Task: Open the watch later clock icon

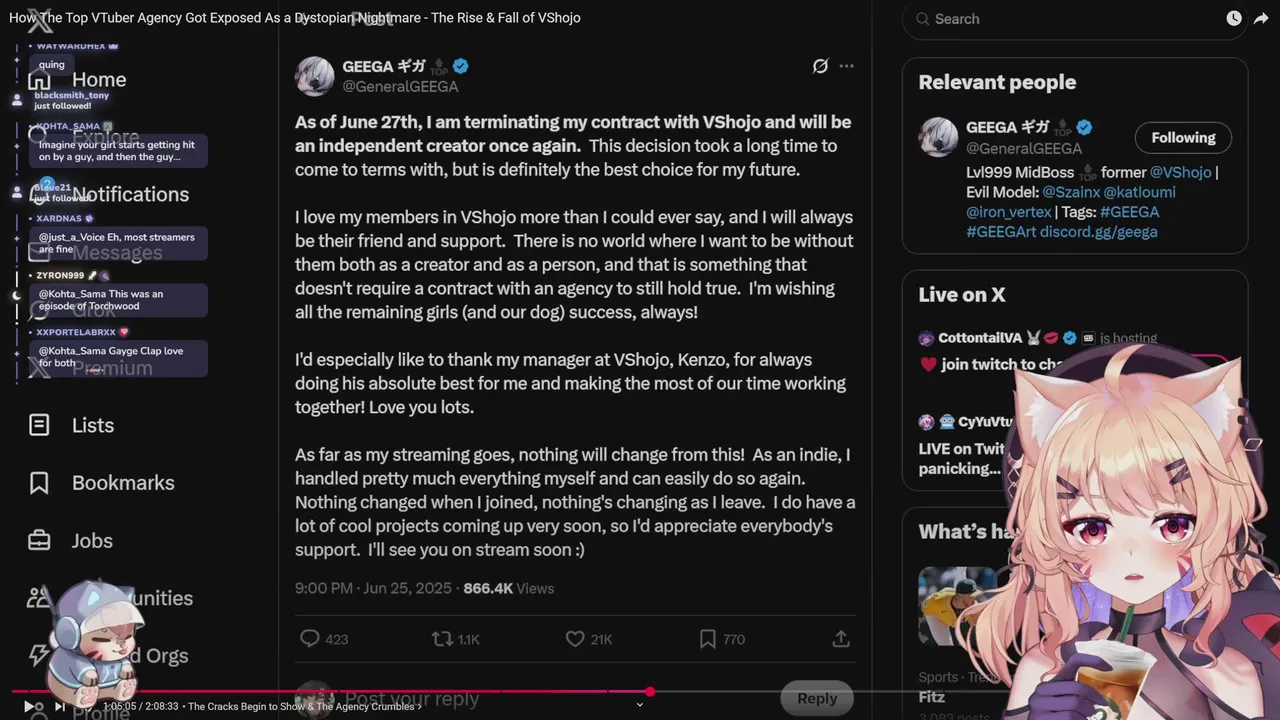Action: [x=1234, y=18]
